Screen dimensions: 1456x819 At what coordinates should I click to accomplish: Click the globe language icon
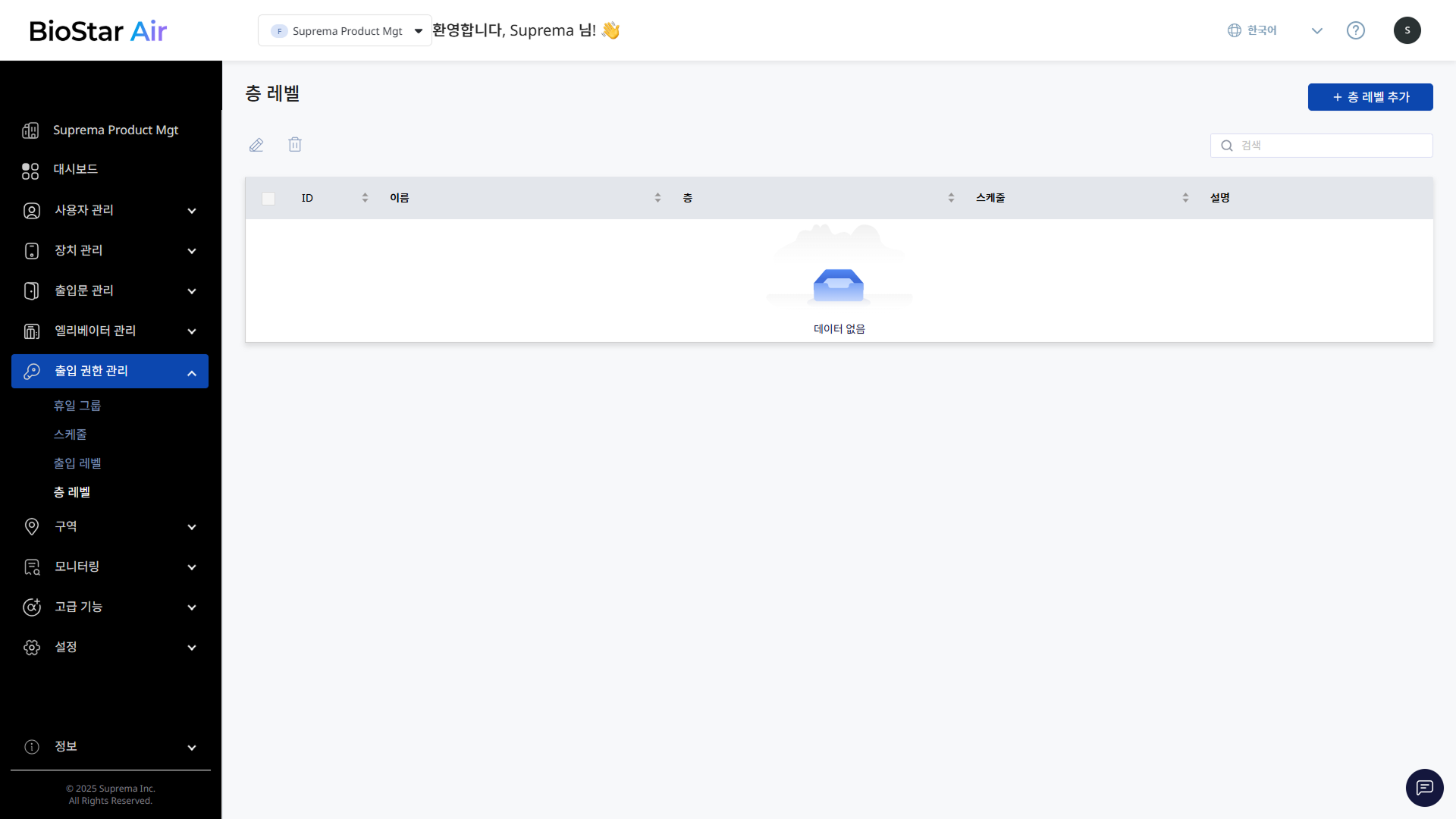pos(1235,30)
